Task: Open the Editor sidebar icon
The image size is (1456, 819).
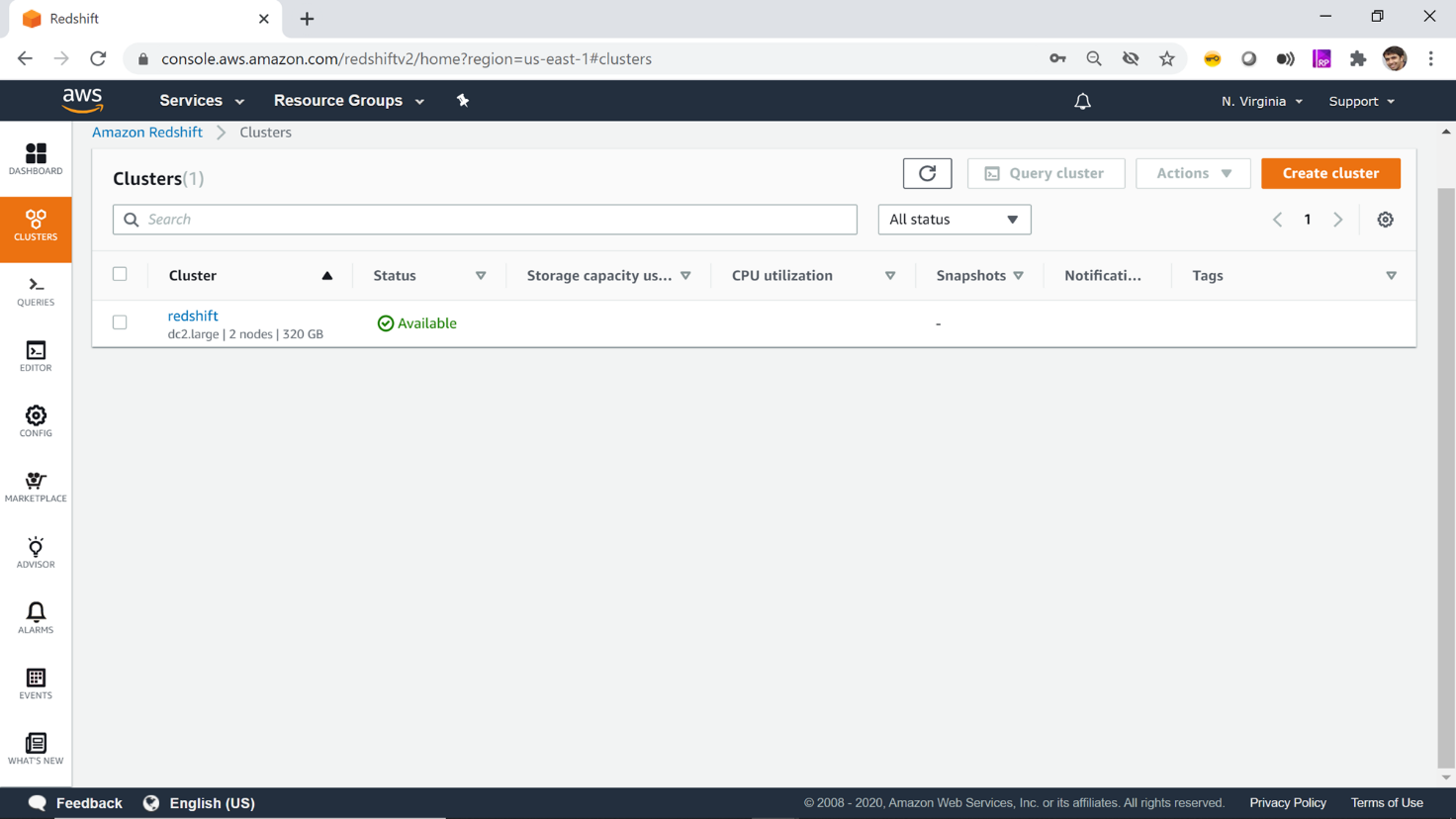Action: (x=36, y=356)
